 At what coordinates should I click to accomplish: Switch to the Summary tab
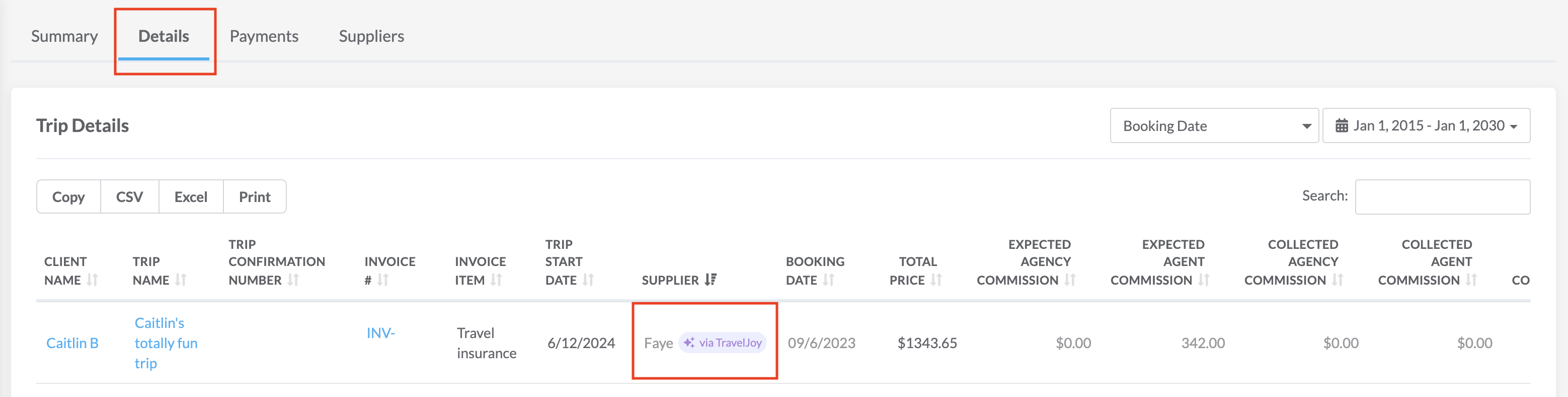[x=64, y=36]
